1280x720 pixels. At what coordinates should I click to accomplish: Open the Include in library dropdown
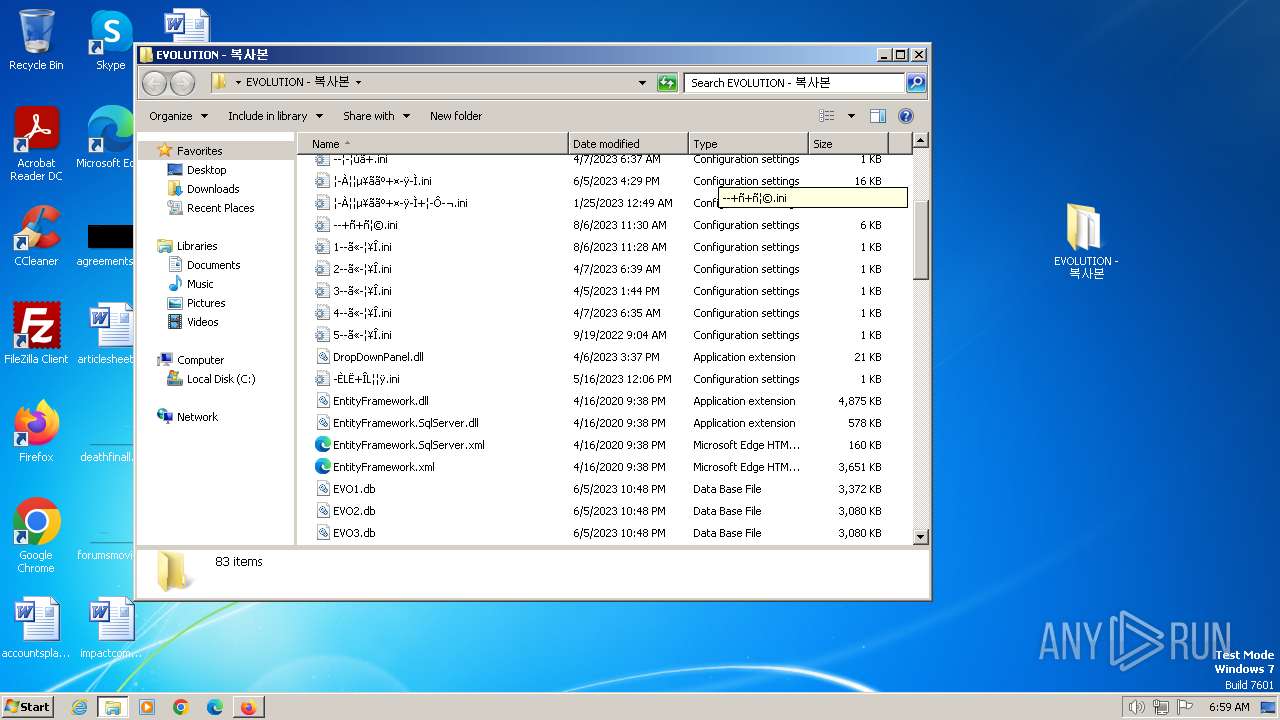tap(275, 116)
